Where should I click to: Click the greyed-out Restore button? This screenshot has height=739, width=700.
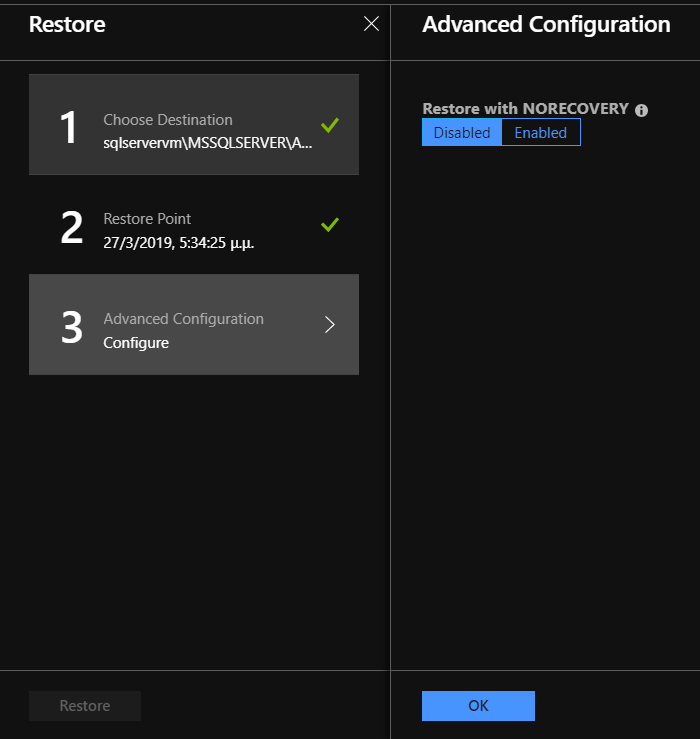point(85,706)
